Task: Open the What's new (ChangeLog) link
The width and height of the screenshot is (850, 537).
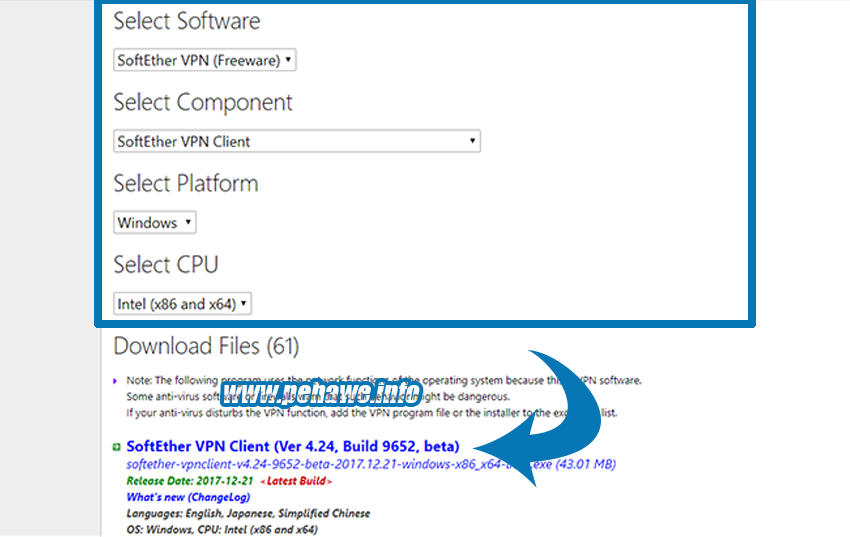Action: point(188,497)
